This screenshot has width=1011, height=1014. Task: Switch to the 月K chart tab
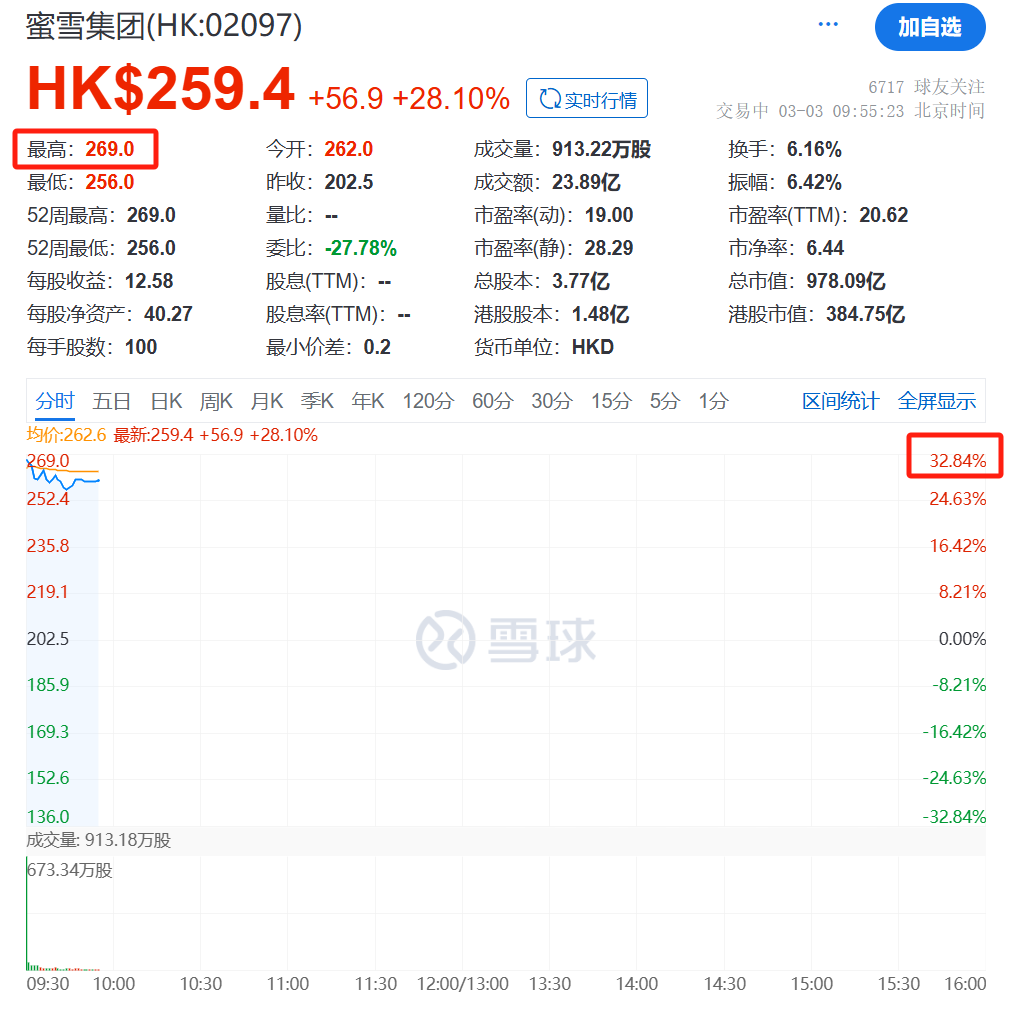(266, 401)
